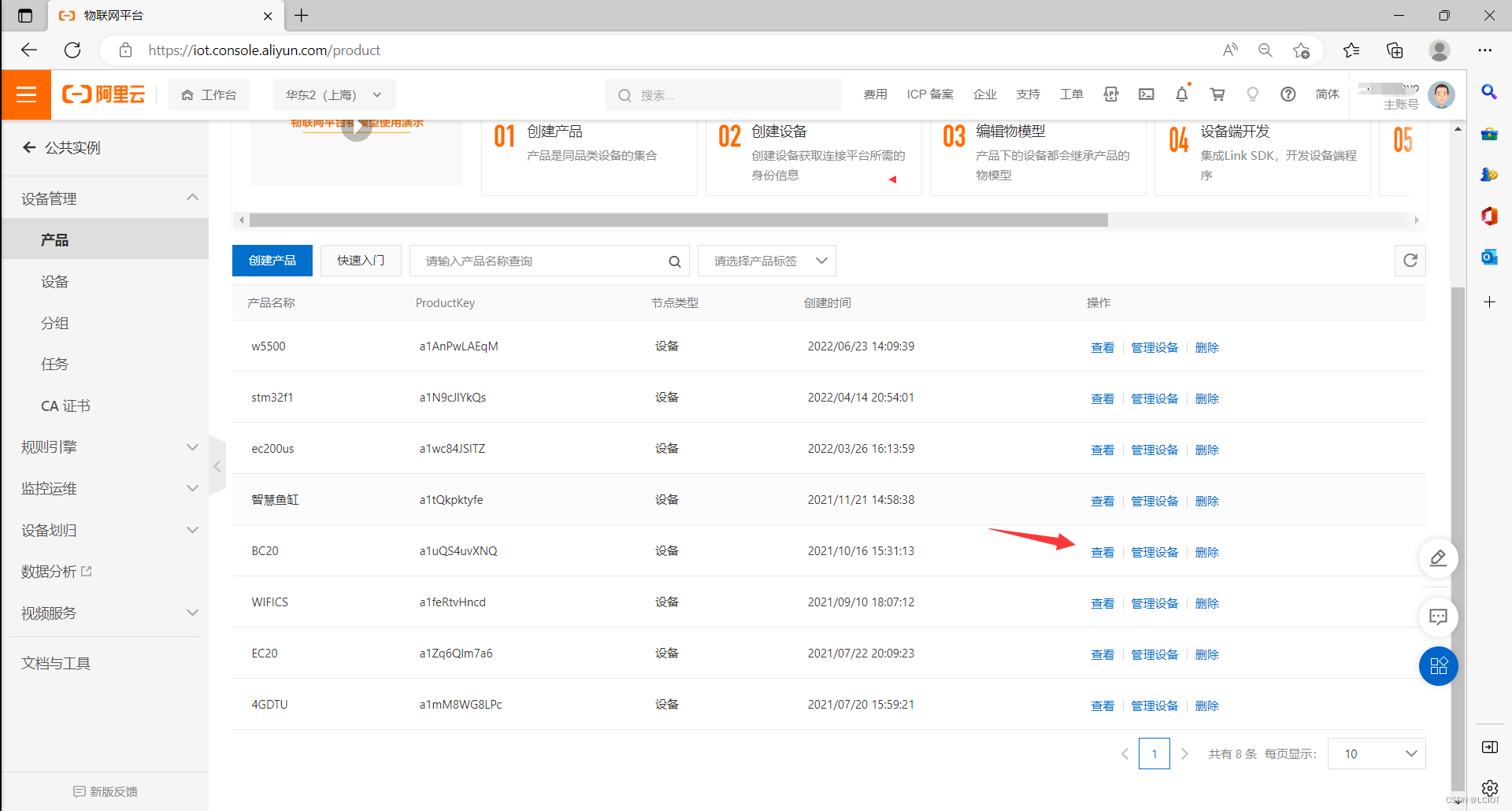The height and width of the screenshot is (811, 1512).
Task: Click the 创建产品 button
Action: pyautogui.click(x=272, y=261)
